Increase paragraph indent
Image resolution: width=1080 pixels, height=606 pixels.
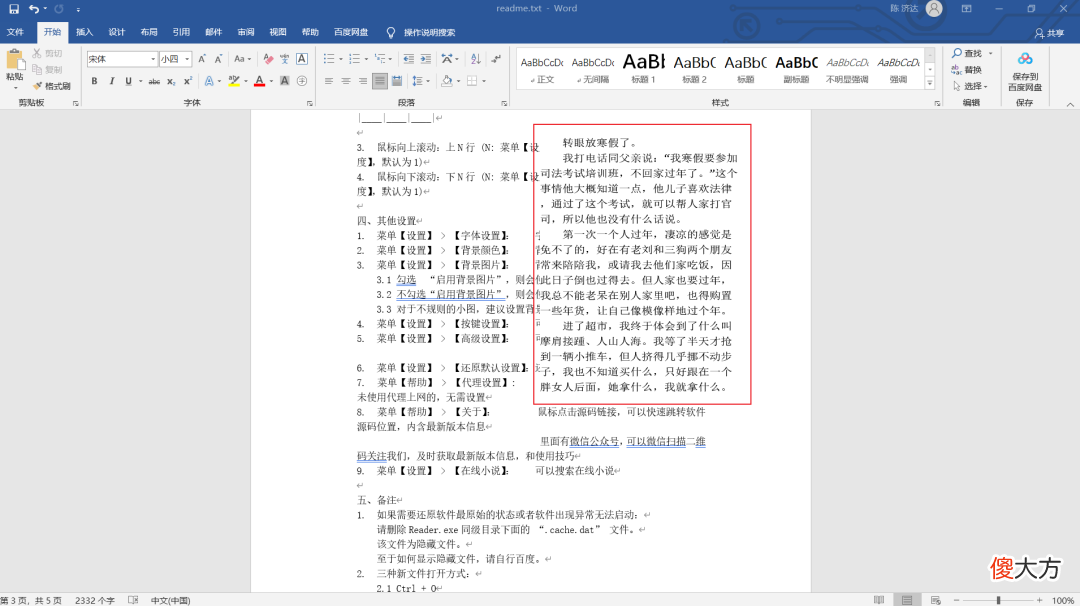point(426,59)
